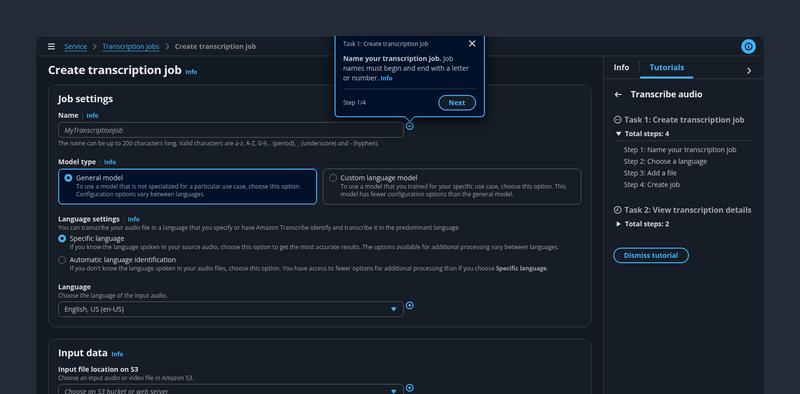Screen dimensions: 800x394
Task: Open the hamburger navigation menu
Action: click(x=51, y=46)
